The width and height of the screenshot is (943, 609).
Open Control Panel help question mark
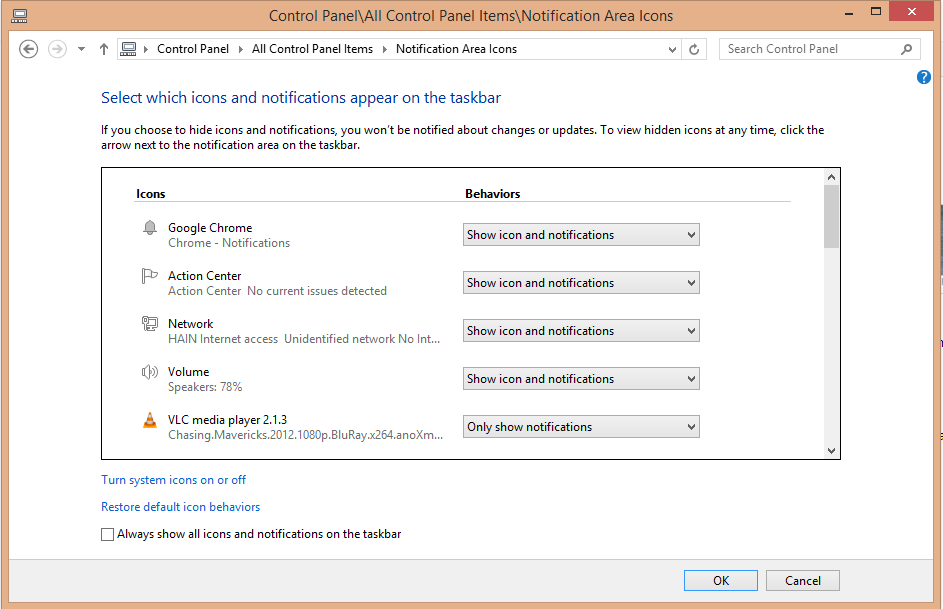[x=924, y=77]
